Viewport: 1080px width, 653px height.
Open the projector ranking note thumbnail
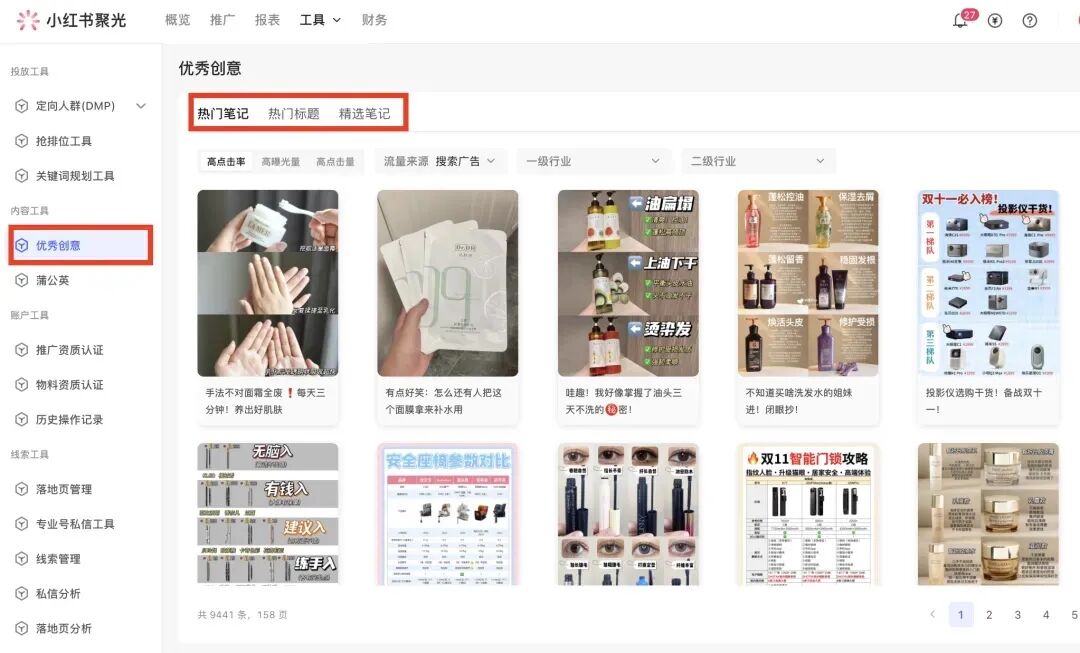(x=987, y=283)
